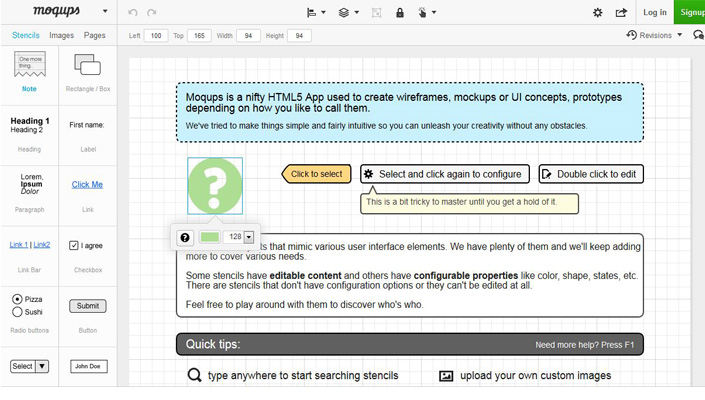Click the Top position field
Screen dimensions: 705x400
click(x=200, y=36)
